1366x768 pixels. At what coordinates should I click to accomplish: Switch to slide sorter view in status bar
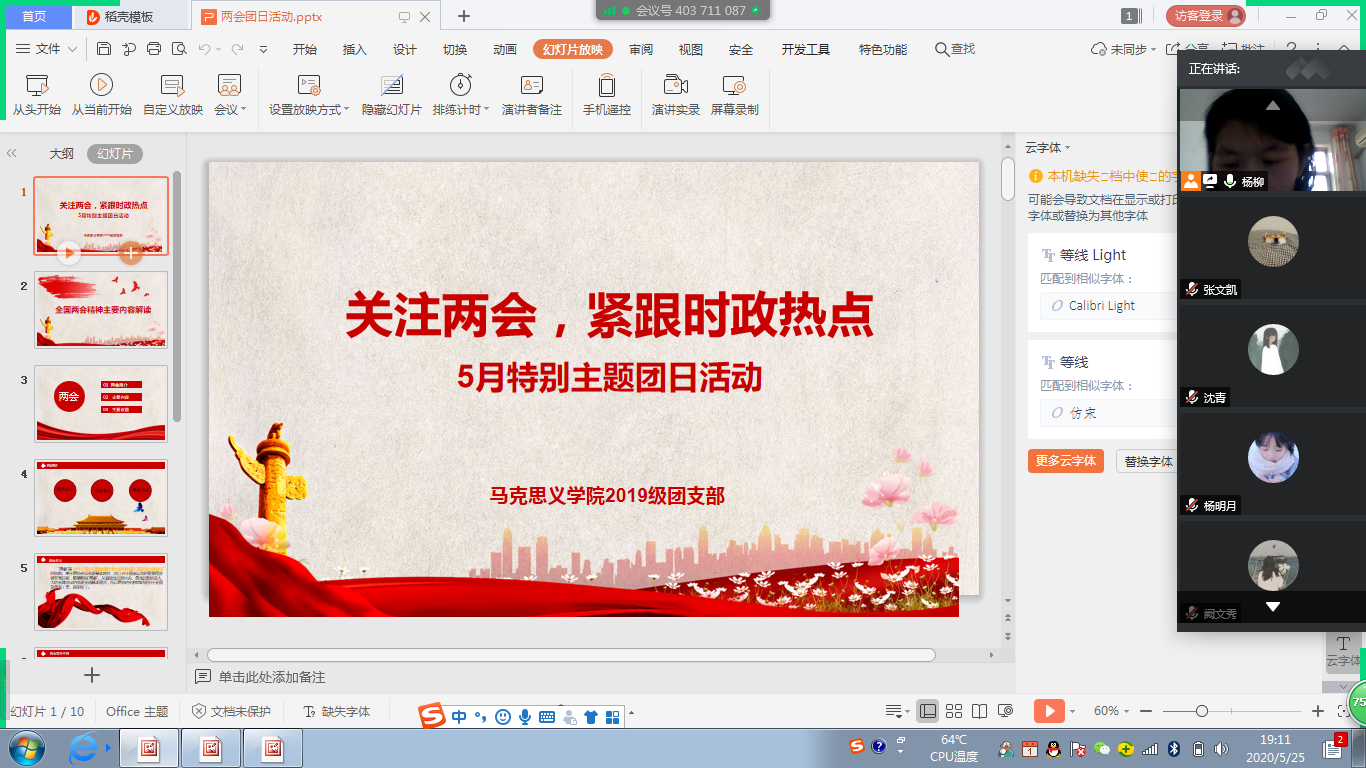(954, 711)
